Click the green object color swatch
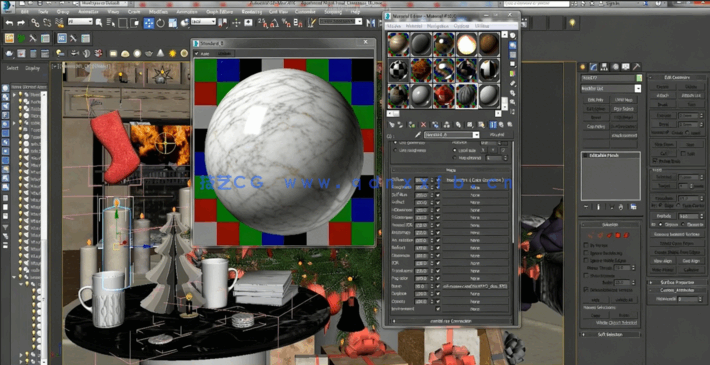The width and height of the screenshot is (710, 365). (x=639, y=78)
